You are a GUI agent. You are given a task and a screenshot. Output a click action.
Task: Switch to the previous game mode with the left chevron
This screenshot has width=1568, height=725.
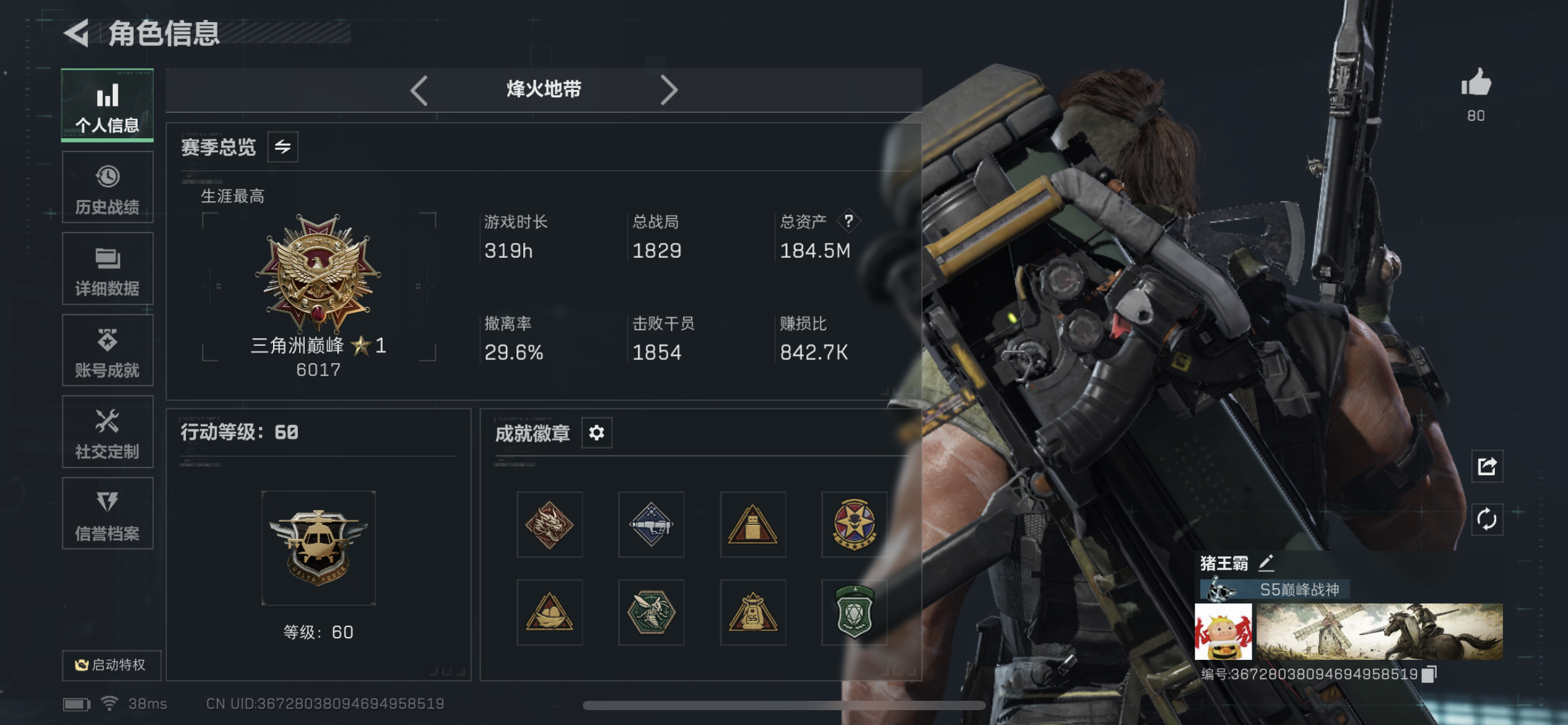[x=419, y=90]
